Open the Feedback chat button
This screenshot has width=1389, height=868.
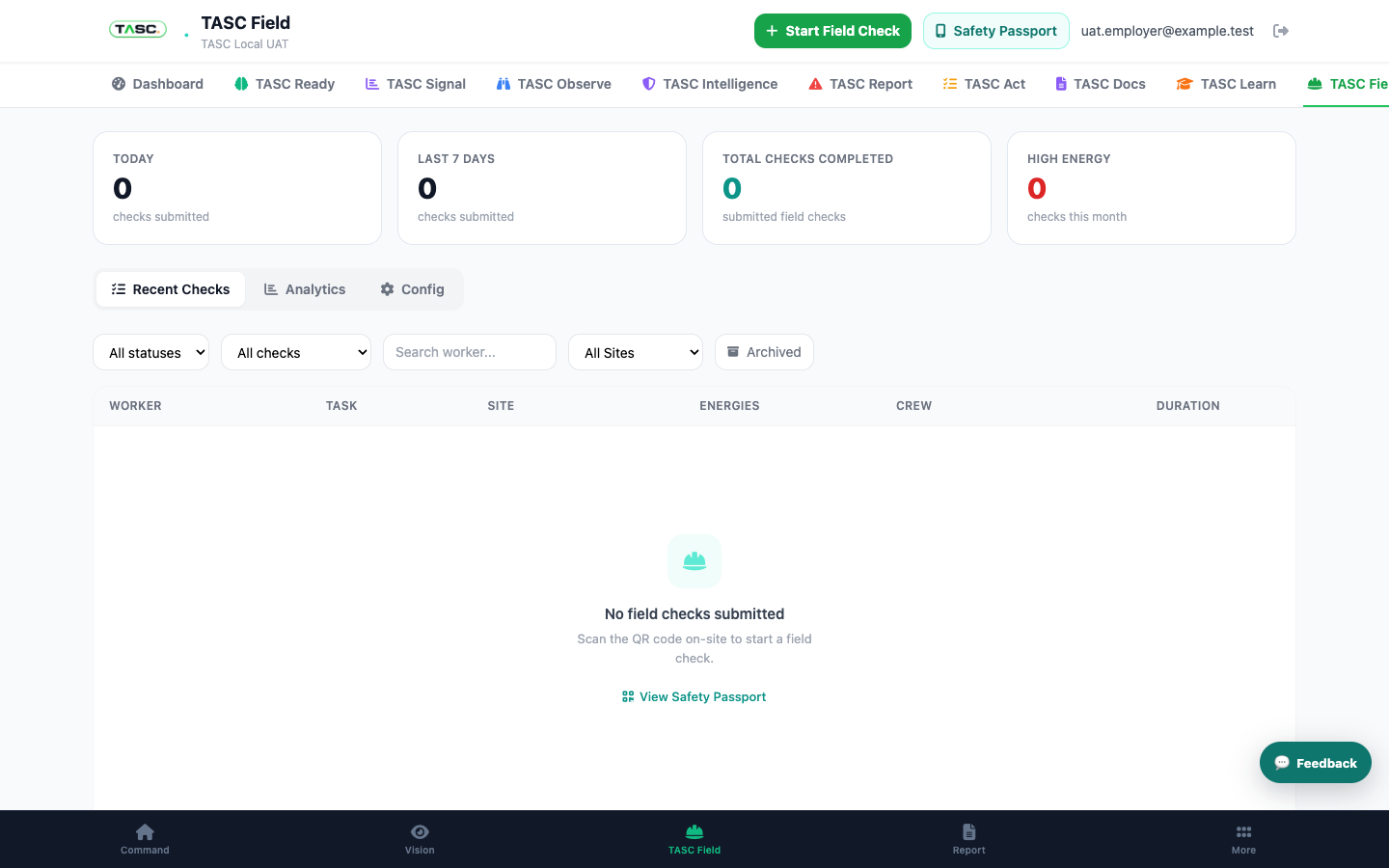click(1316, 762)
